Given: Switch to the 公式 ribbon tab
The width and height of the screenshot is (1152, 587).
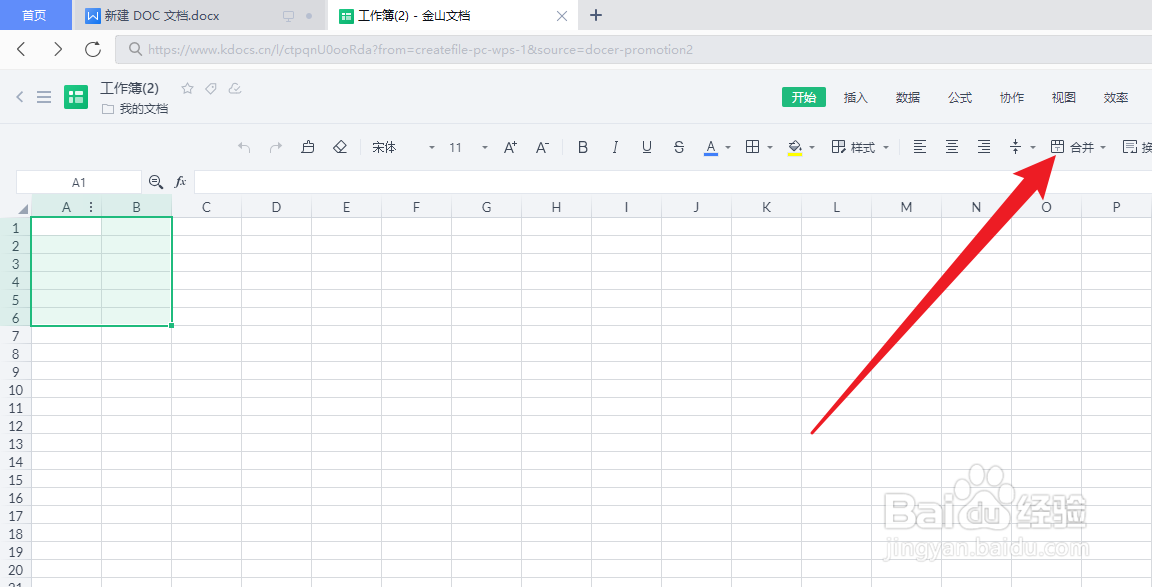Looking at the screenshot, I should (x=960, y=97).
